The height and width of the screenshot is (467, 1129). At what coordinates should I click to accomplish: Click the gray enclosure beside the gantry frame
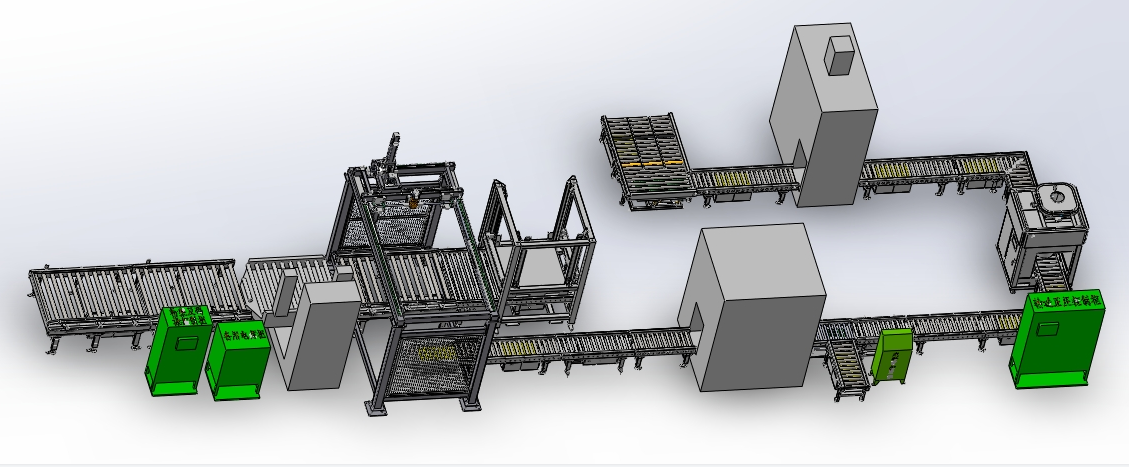(320, 335)
